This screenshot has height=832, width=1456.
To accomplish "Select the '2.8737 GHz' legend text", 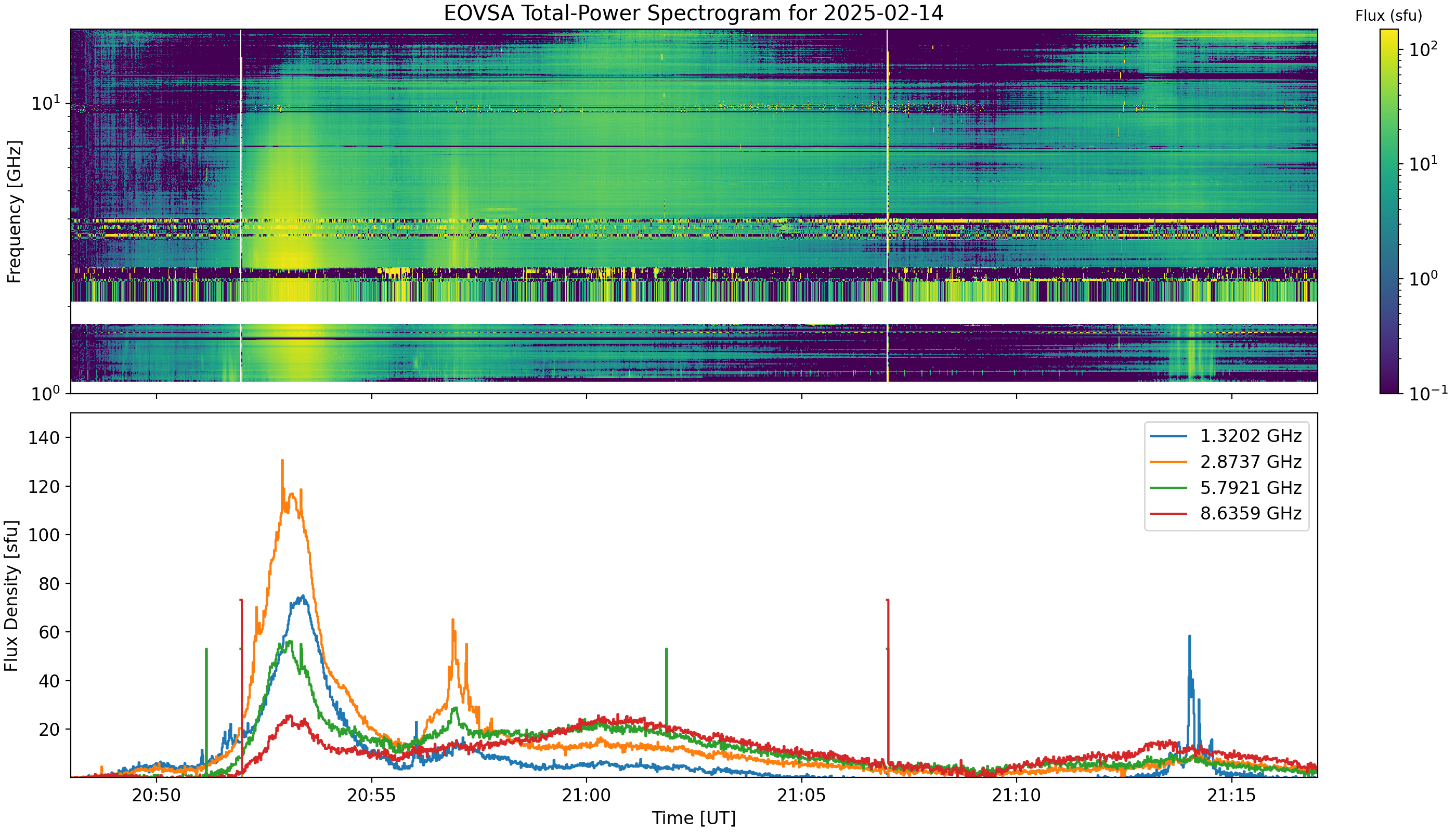I will tap(1251, 462).
